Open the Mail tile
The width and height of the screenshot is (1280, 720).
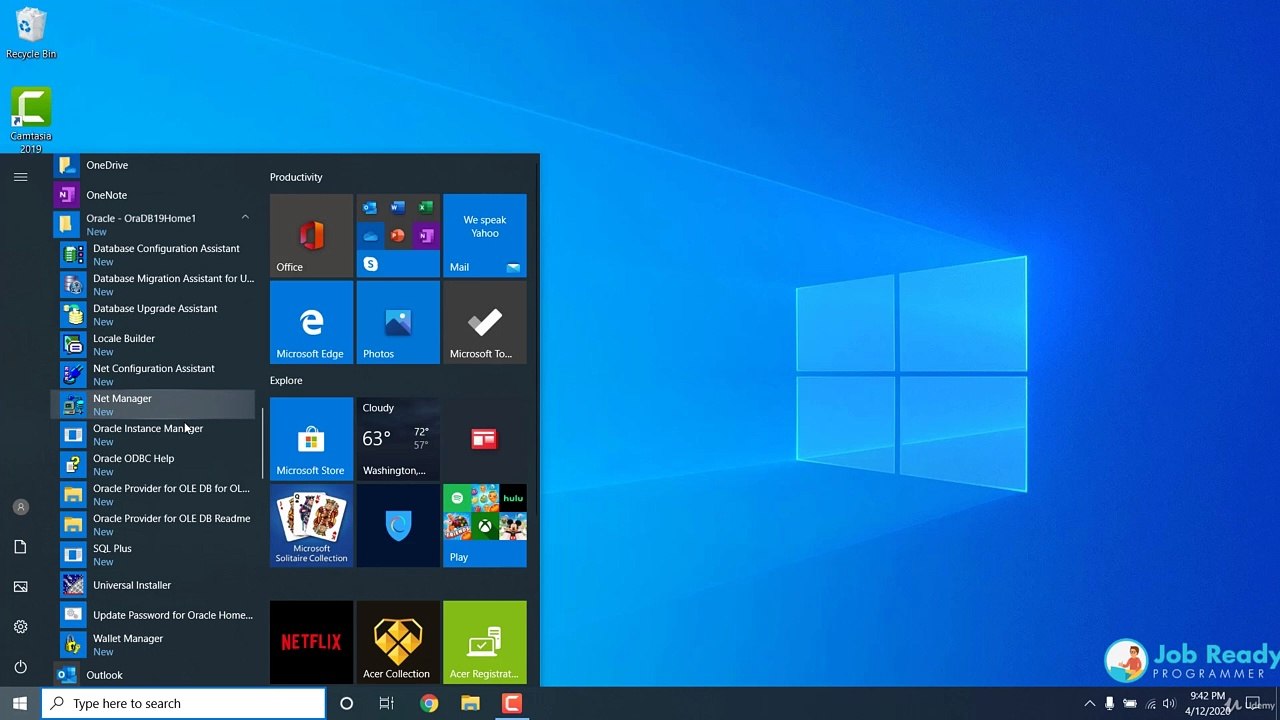(485, 235)
